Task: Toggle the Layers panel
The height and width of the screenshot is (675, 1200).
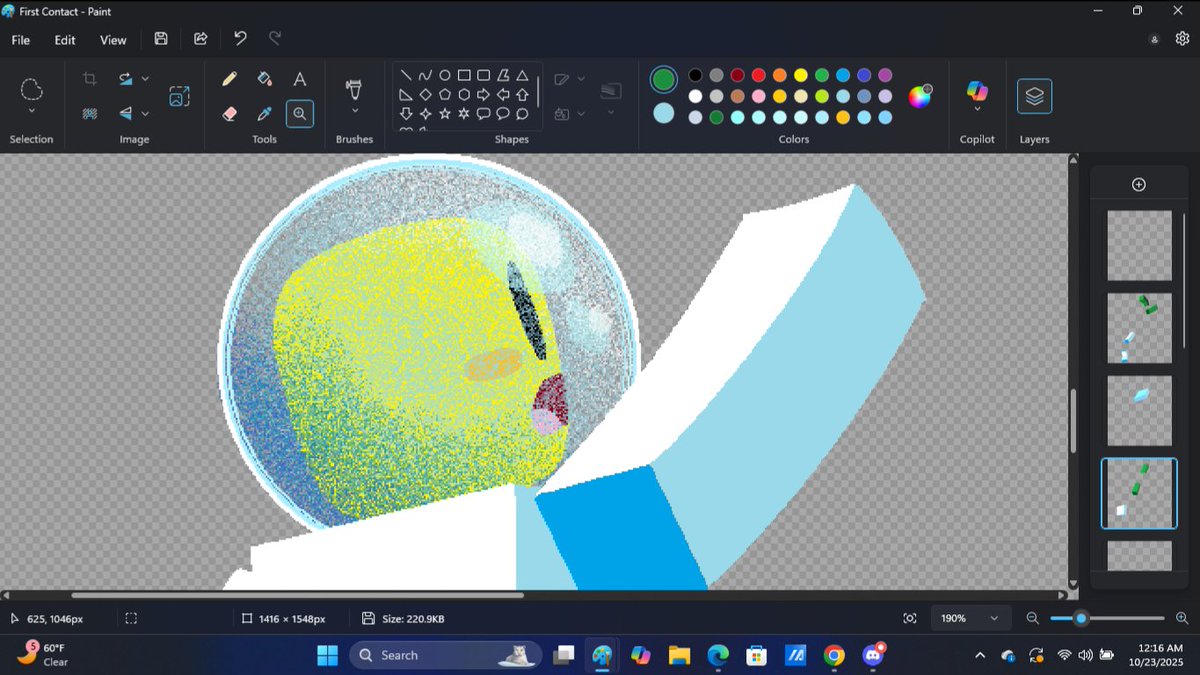Action: [1034, 96]
